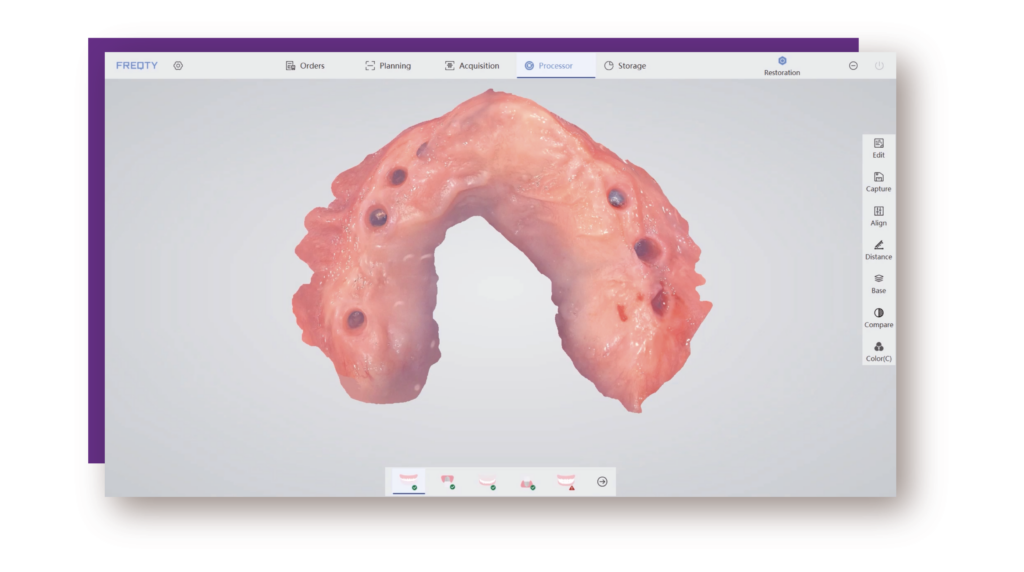Switch to the Orders tab
This screenshot has width=1024, height=572.
click(305, 65)
